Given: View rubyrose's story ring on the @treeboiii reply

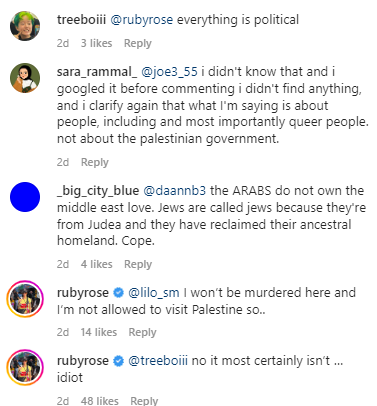Looking at the screenshot, I should click(25, 367).
